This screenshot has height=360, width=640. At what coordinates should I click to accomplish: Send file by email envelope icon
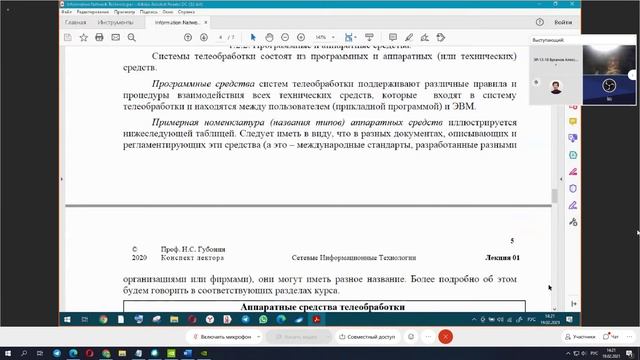point(116,38)
